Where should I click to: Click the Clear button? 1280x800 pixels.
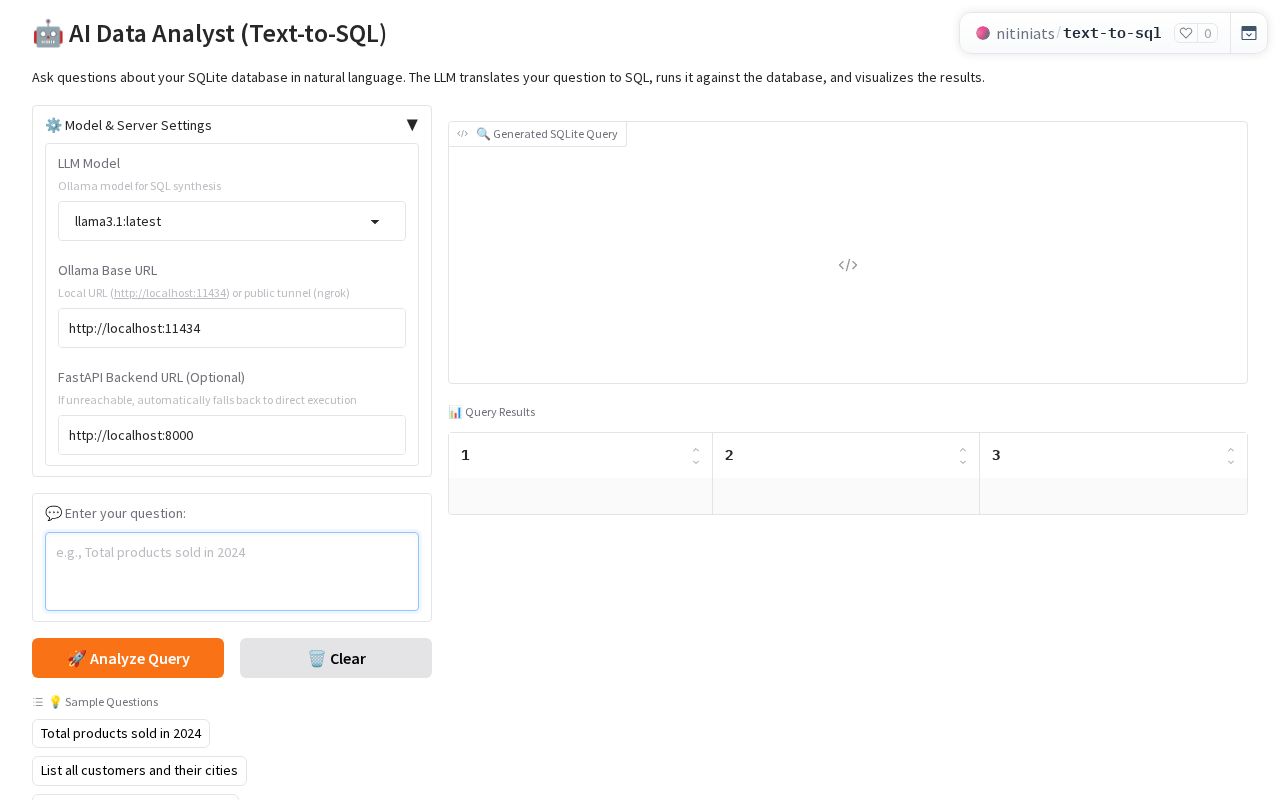336,658
